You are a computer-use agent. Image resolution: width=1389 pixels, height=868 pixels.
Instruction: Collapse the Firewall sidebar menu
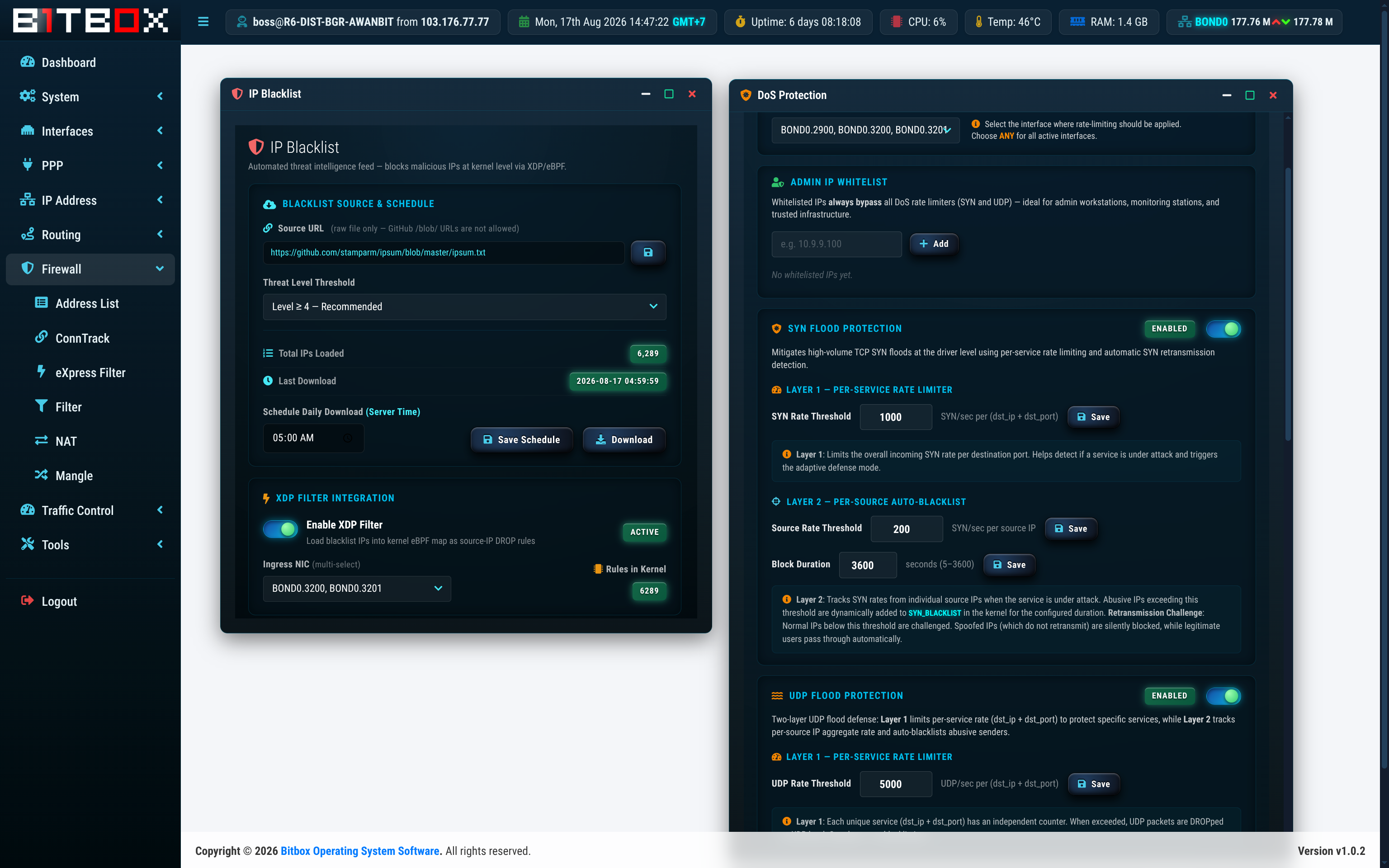pos(90,269)
